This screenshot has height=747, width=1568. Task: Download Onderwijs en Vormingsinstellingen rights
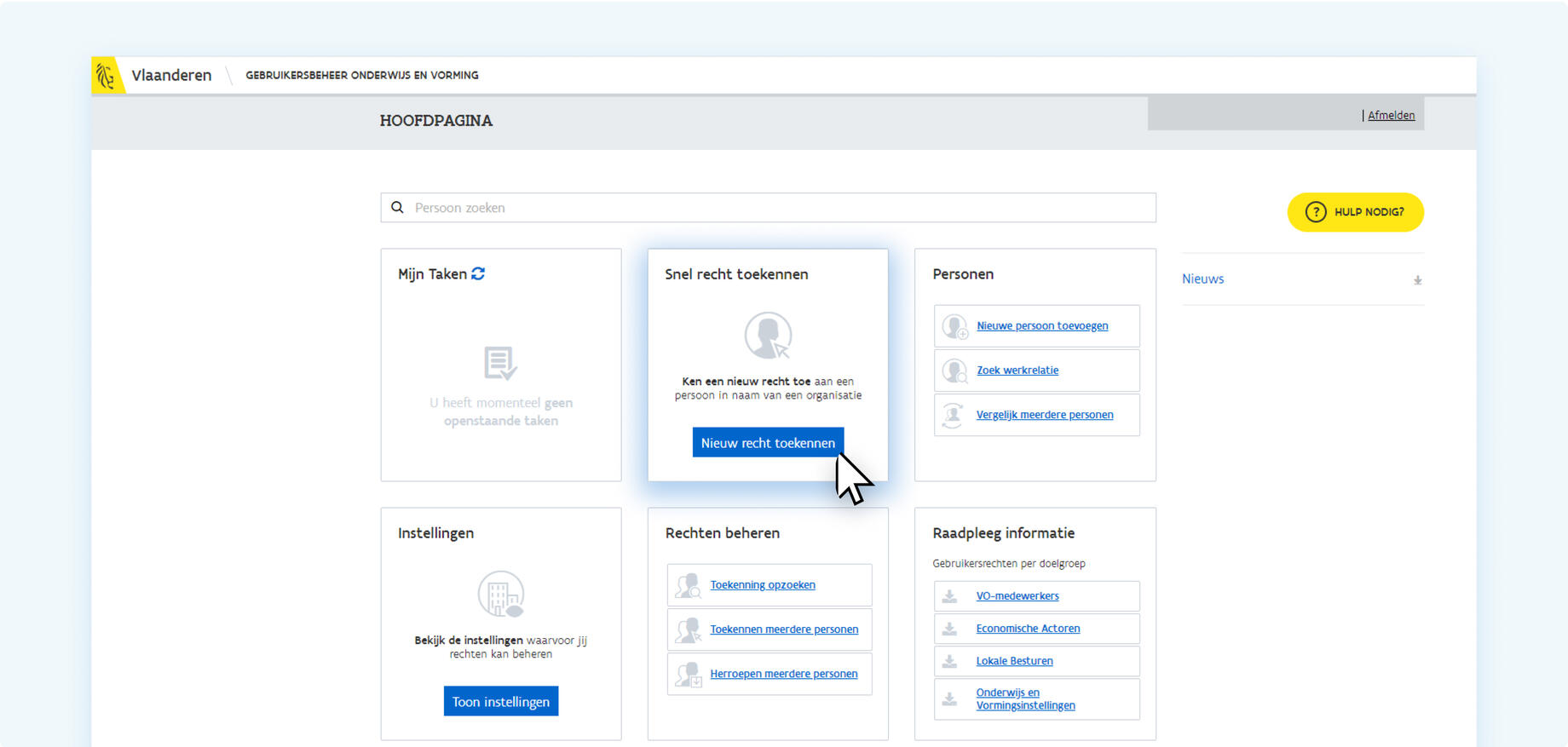pyautogui.click(x=1025, y=699)
